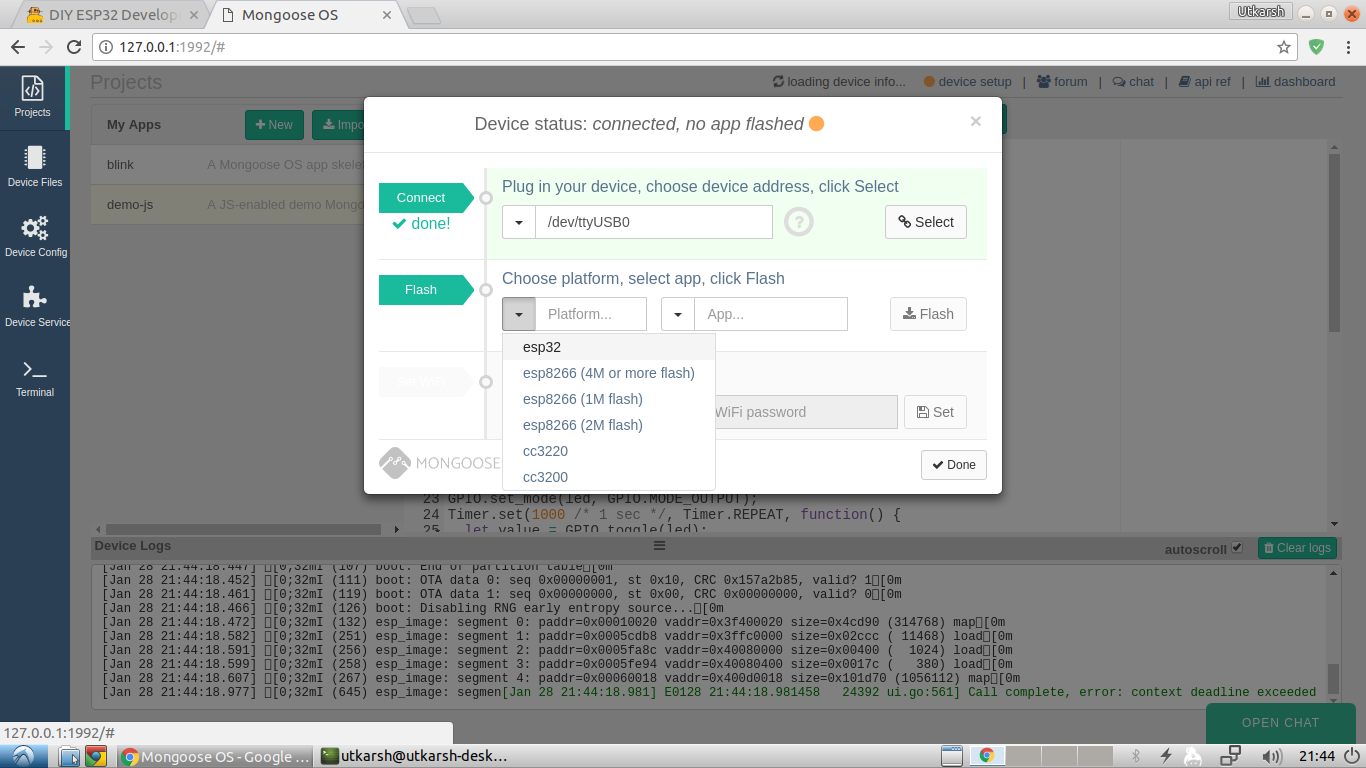Open the Device Config gears icon
This screenshot has height=768, width=1366.
34,236
